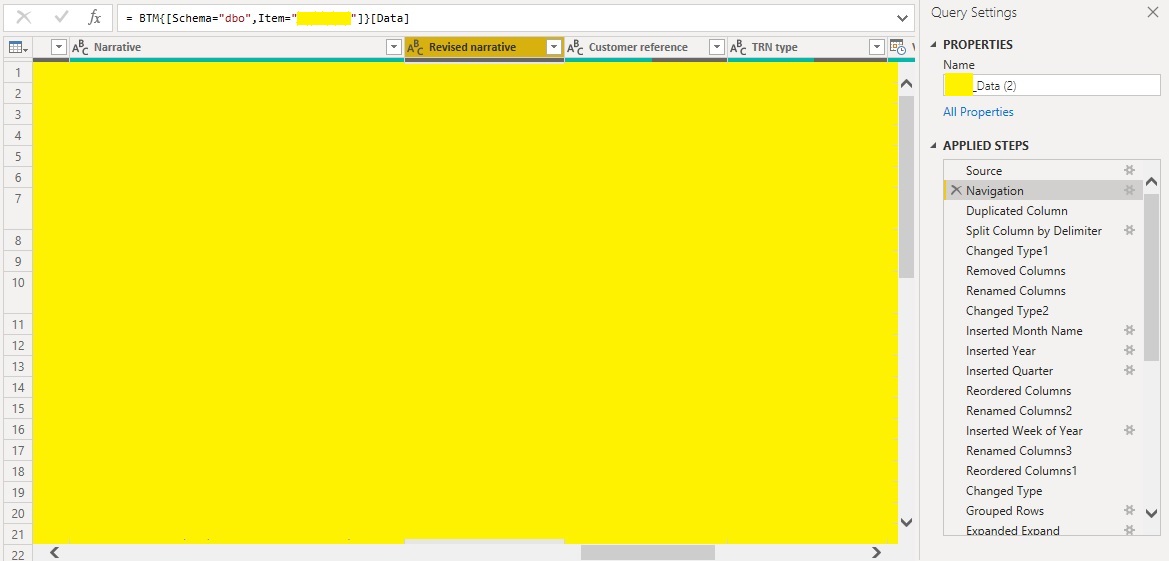Image resolution: width=1169 pixels, height=561 pixels.
Task: Close the Query Settings pane
Action: pyautogui.click(x=1152, y=13)
